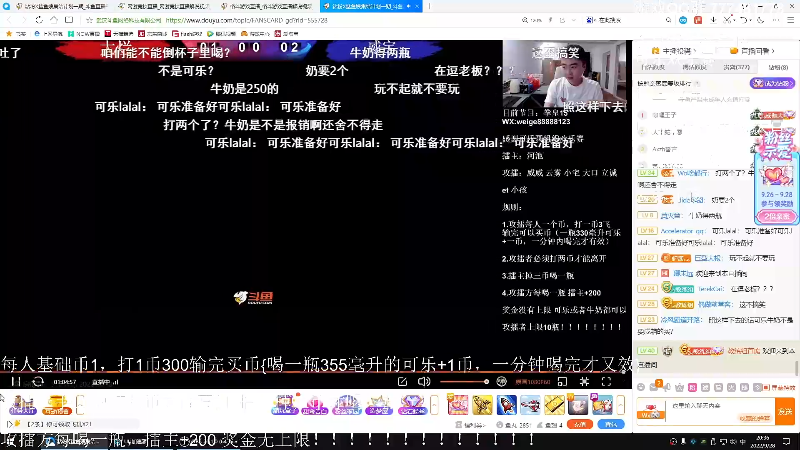The height and width of the screenshot is (450, 800).
Task: Expand the activity icons arrow beside gifts
Action: point(434,405)
